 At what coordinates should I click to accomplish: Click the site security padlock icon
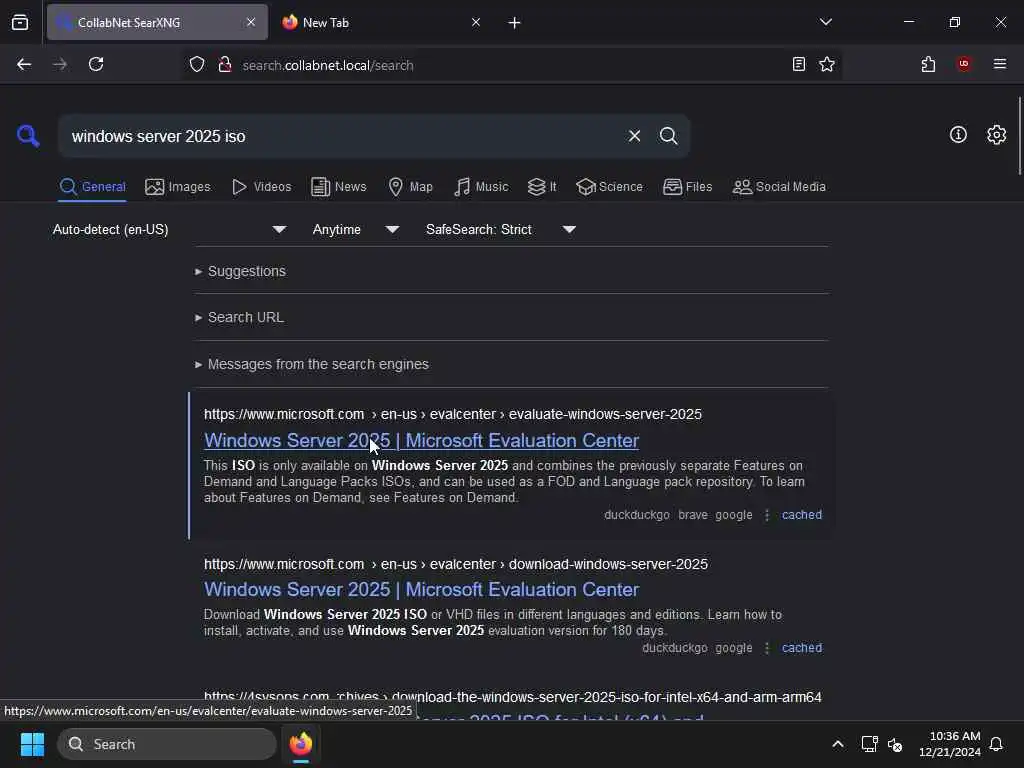pyautogui.click(x=225, y=64)
